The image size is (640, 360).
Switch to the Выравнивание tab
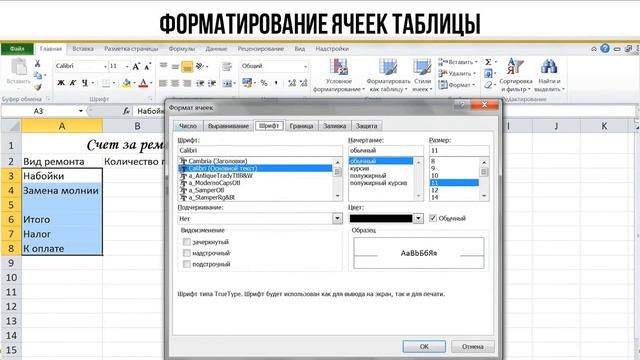tap(228, 126)
